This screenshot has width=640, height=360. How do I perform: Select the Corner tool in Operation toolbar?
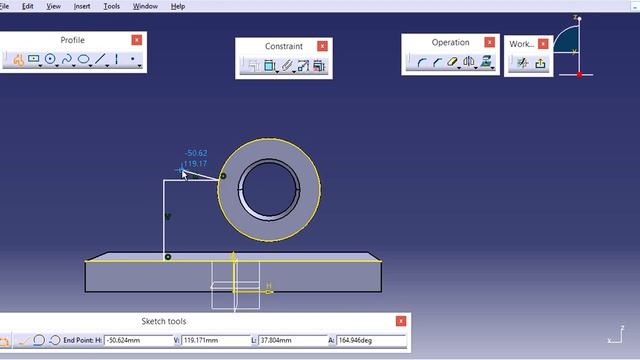(422, 62)
